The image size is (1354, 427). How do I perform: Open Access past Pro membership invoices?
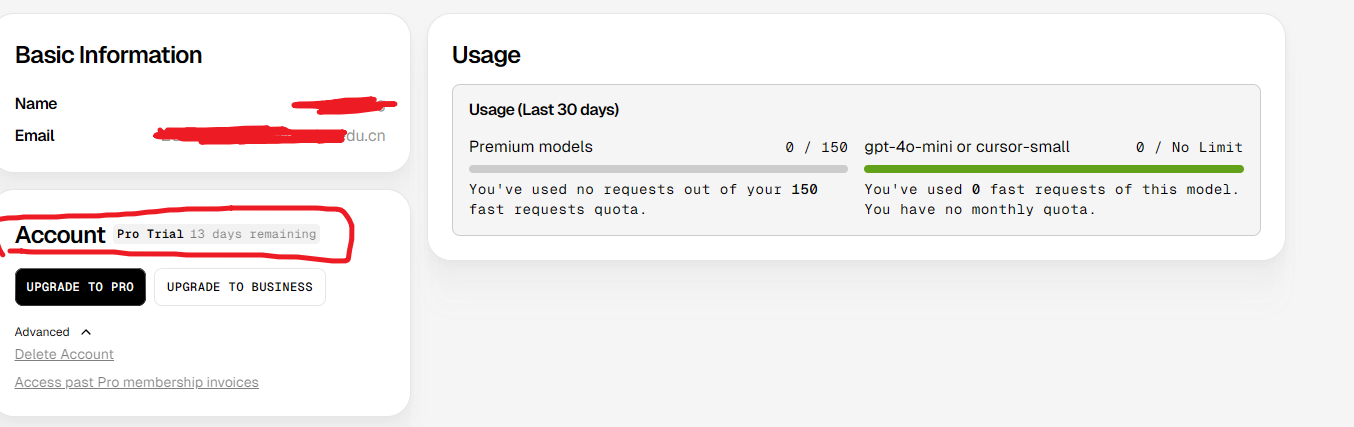[136, 382]
